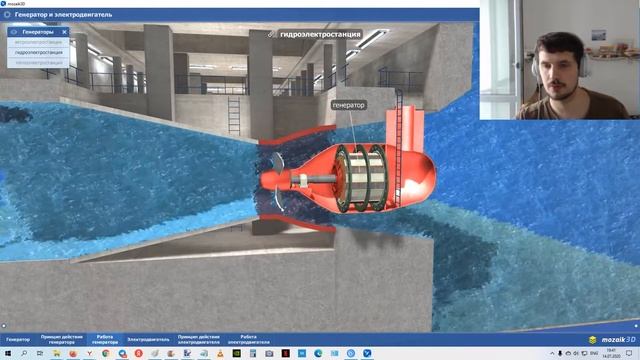The image size is (640, 360).
Task: Open the camera taskbar icon
Action: [269, 353]
